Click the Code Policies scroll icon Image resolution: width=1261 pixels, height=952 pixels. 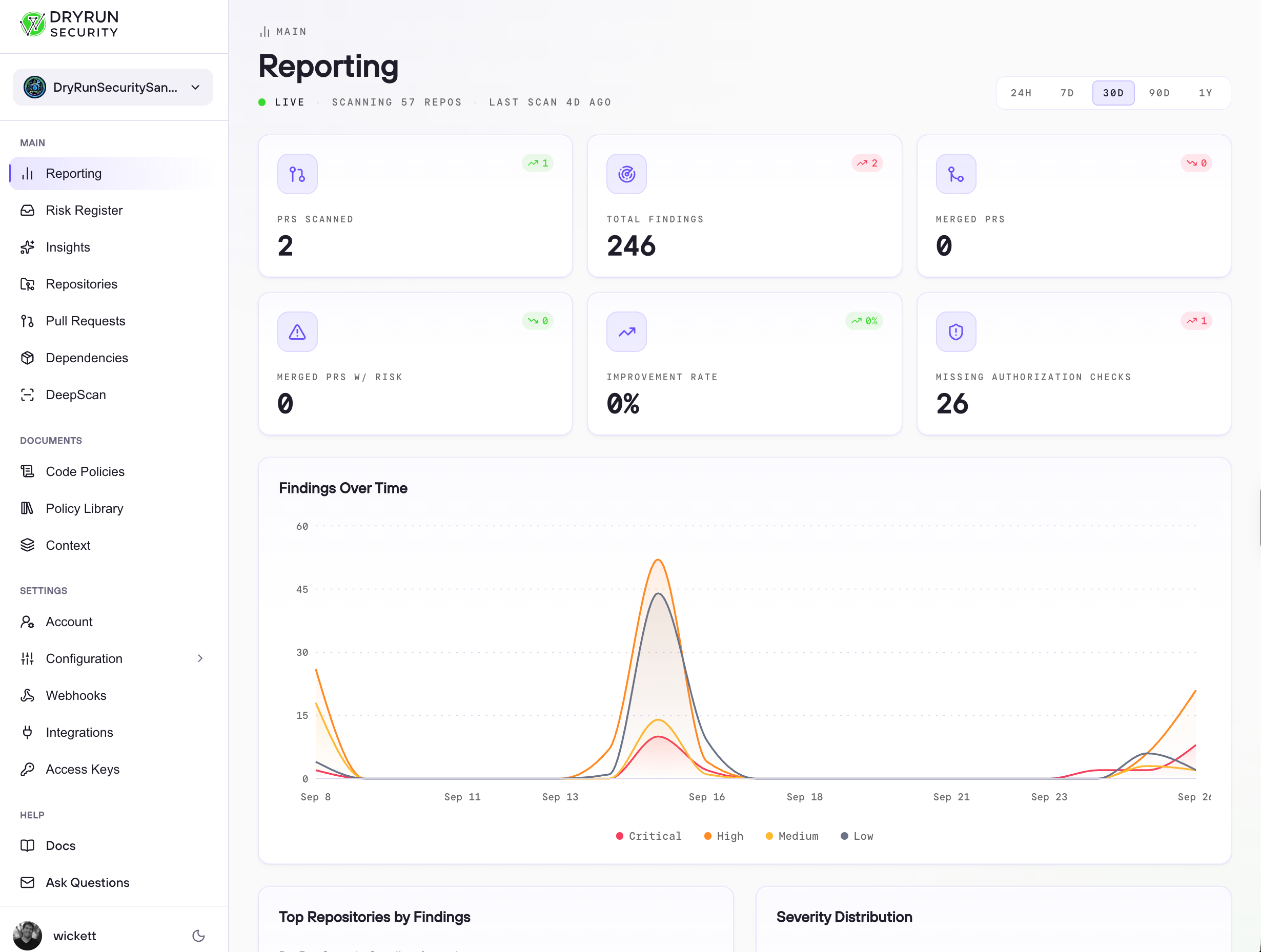tap(27, 471)
